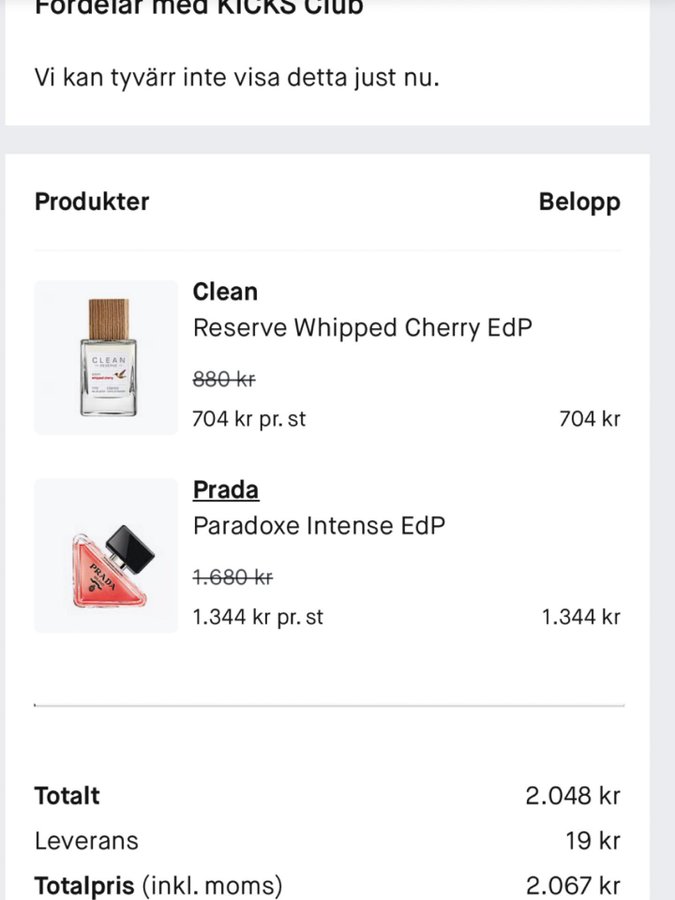Click the Belopp column header
The image size is (675, 900).
coord(579,202)
